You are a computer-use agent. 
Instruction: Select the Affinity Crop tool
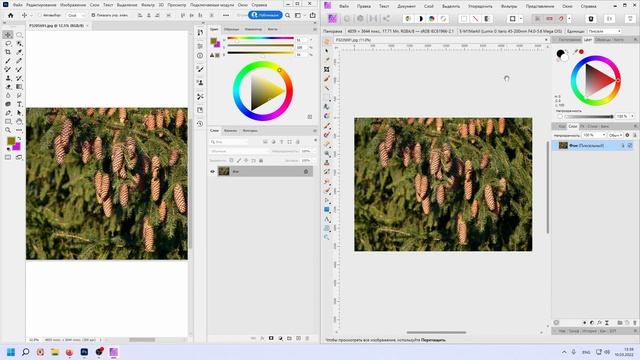327,69
